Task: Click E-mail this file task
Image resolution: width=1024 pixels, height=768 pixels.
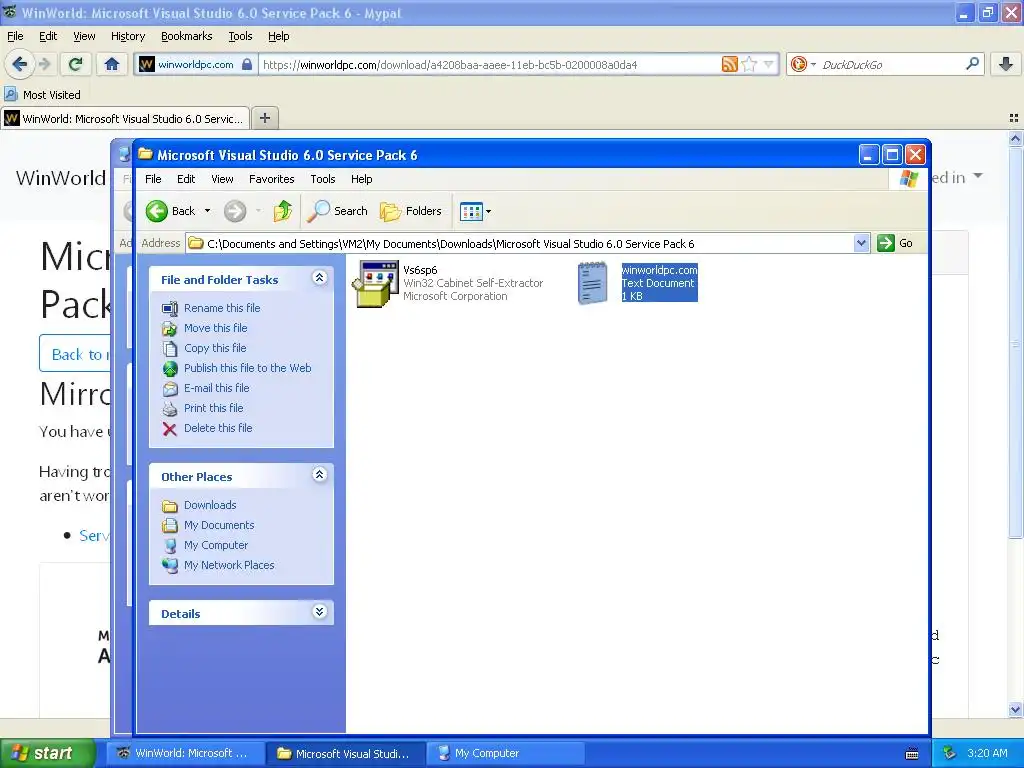Action: [216, 388]
